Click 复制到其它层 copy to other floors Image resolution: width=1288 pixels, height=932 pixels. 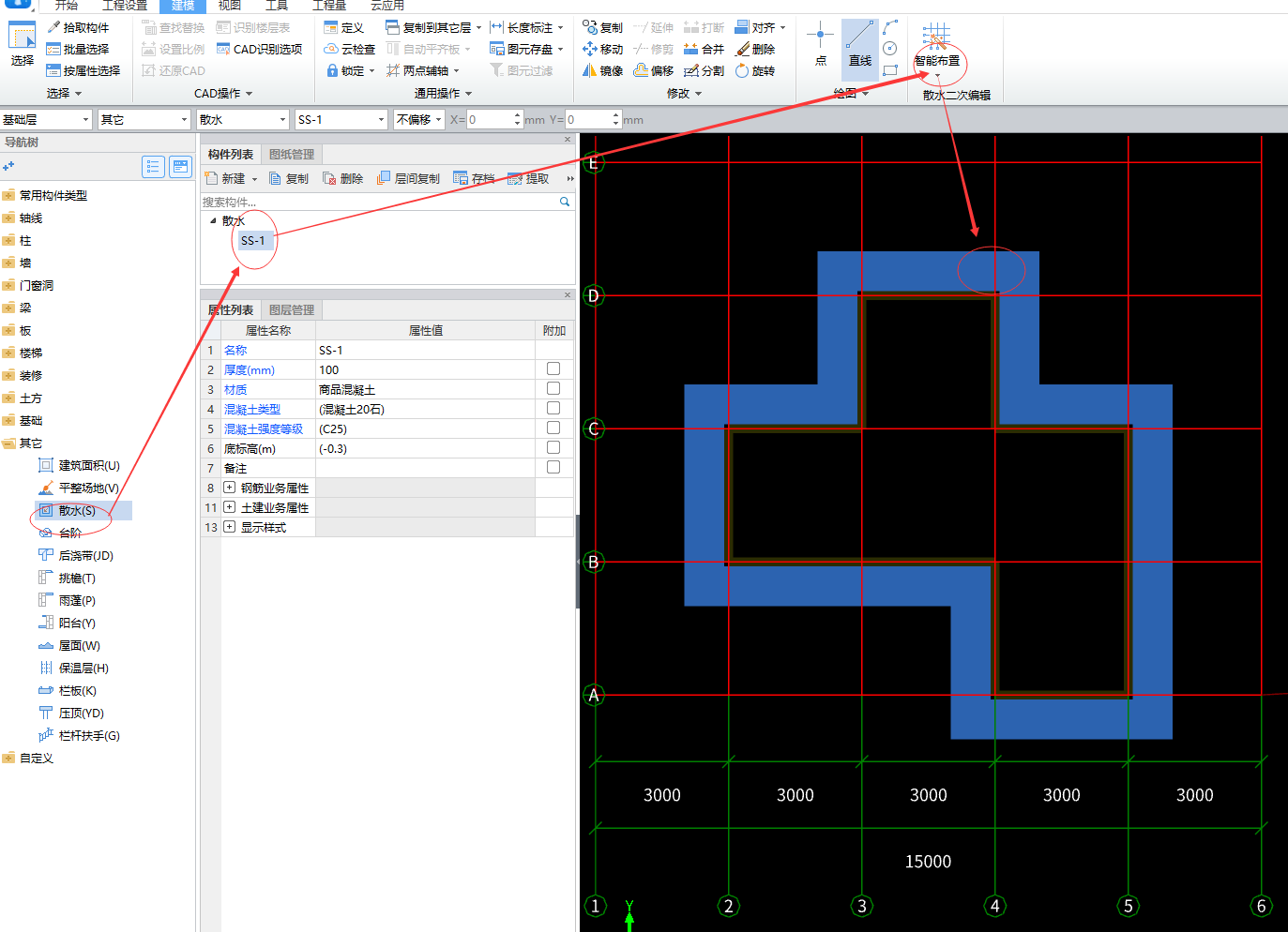pyautogui.click(x=432, y=27)
